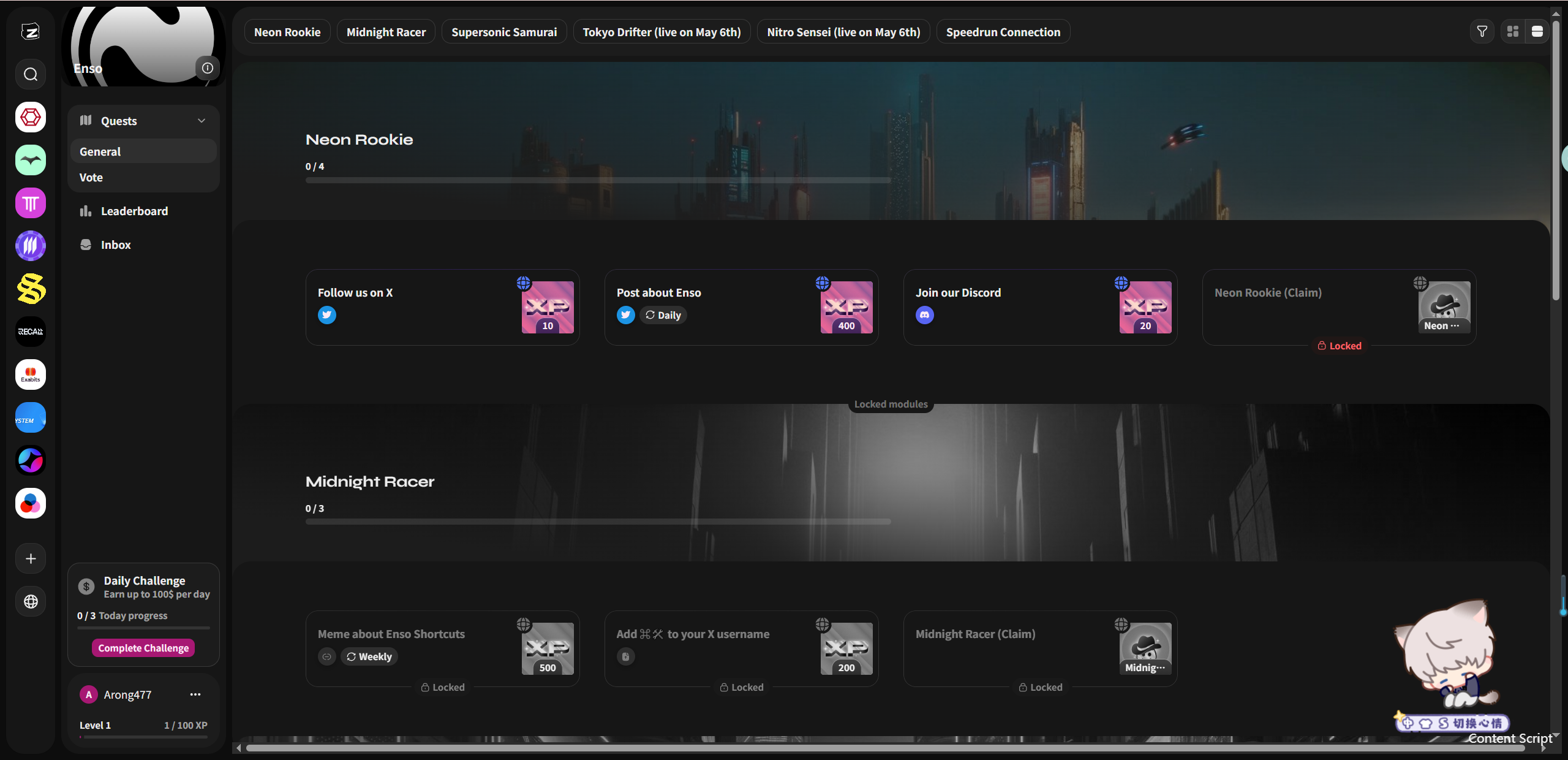Click the 10 XP reward badge
Screen dimensions: 1568x760
pos(548,307)
